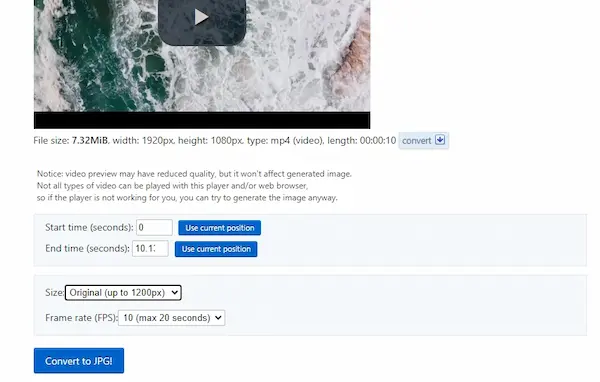Click the black control bar under video

pos(202,120)
